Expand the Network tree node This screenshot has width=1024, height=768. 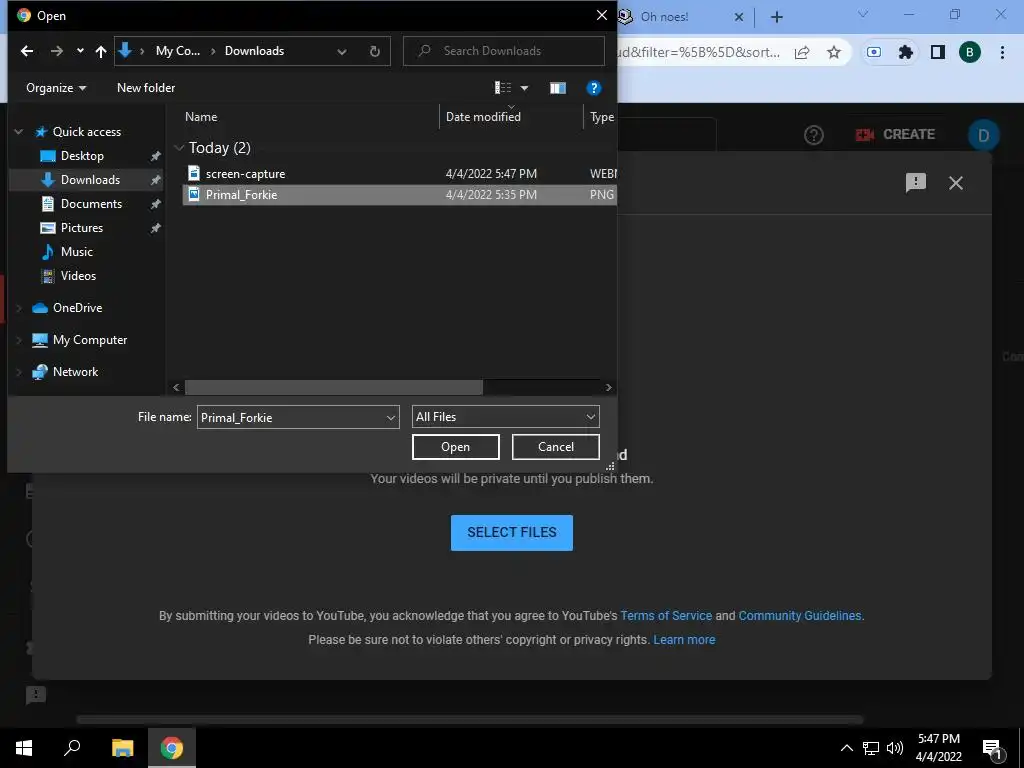[x=18, y=372]
